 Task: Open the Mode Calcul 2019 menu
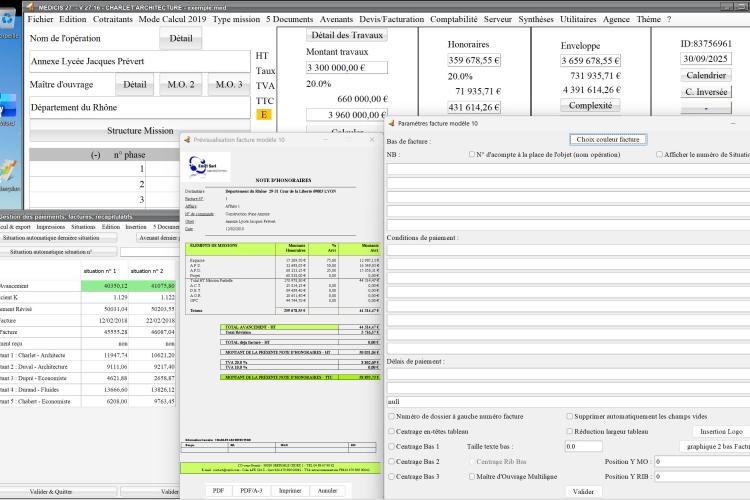tap(172, 19)
